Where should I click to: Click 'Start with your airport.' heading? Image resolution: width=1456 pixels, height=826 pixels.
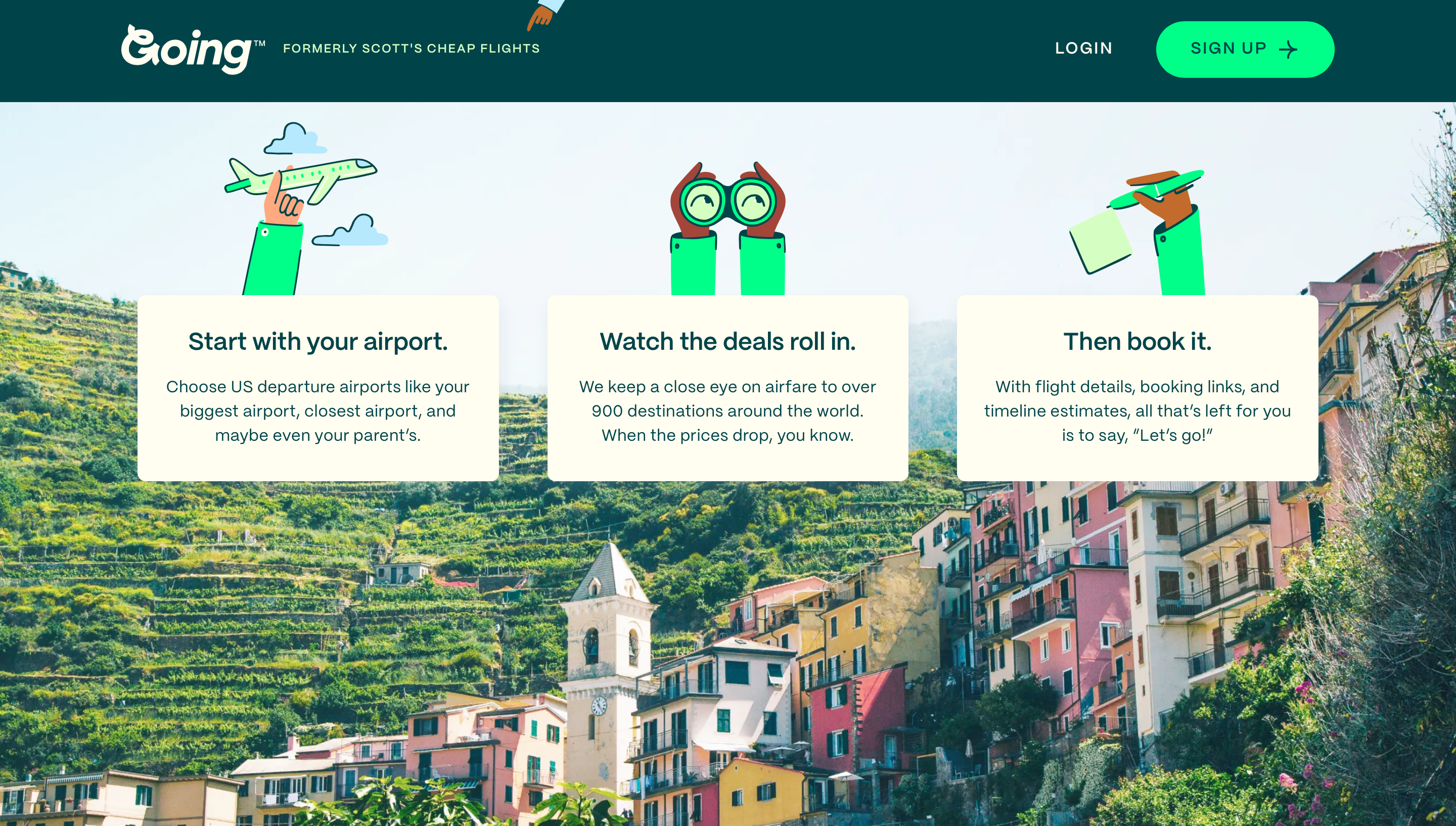click(x=317, y=342)
